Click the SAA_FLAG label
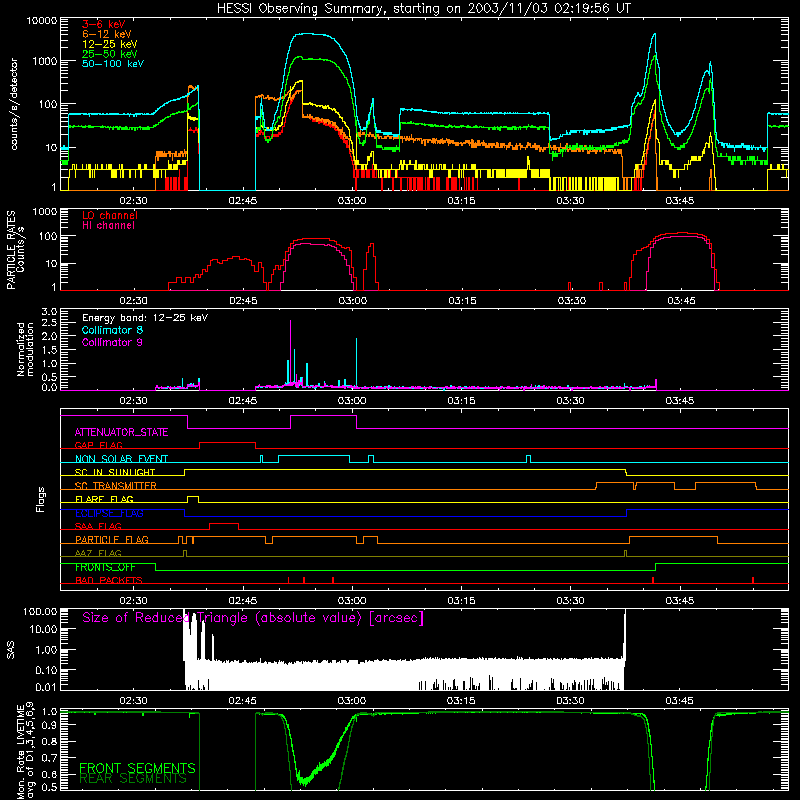 tap(98, 526)
